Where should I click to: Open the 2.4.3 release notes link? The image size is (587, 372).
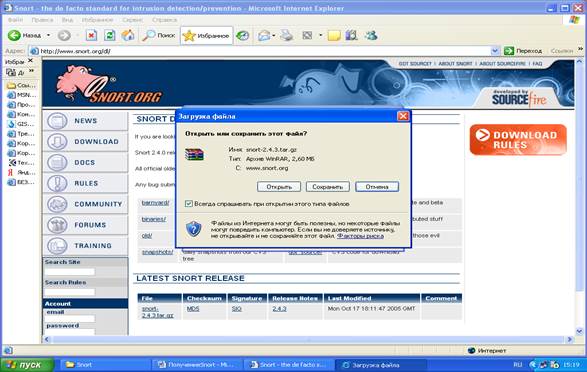279,309
